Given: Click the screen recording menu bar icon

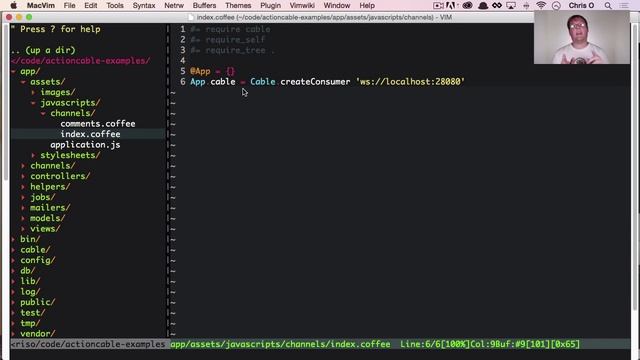Looking at the screenshot, I should 438,5.
